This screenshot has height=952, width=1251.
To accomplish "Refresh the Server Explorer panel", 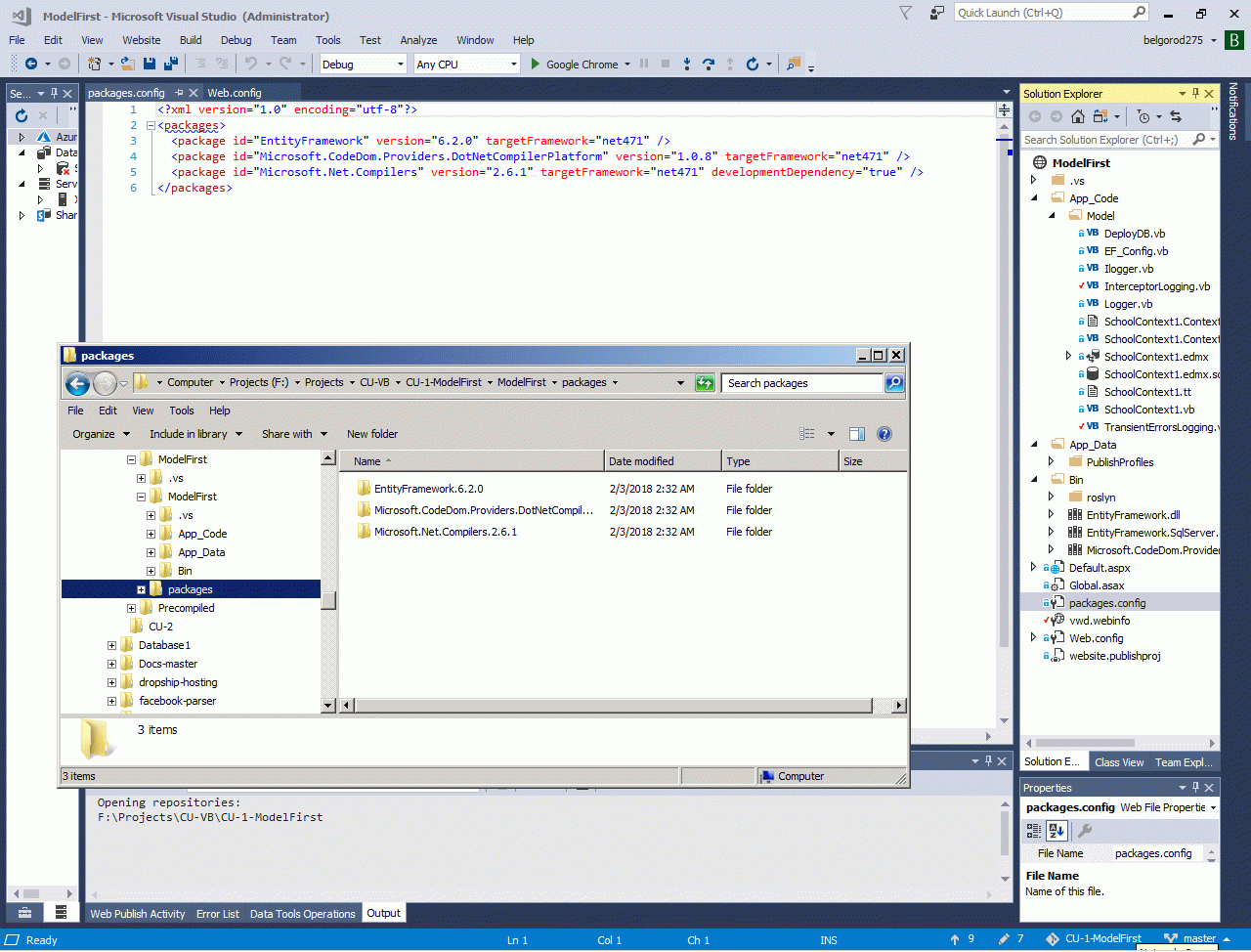I will 22,115.
